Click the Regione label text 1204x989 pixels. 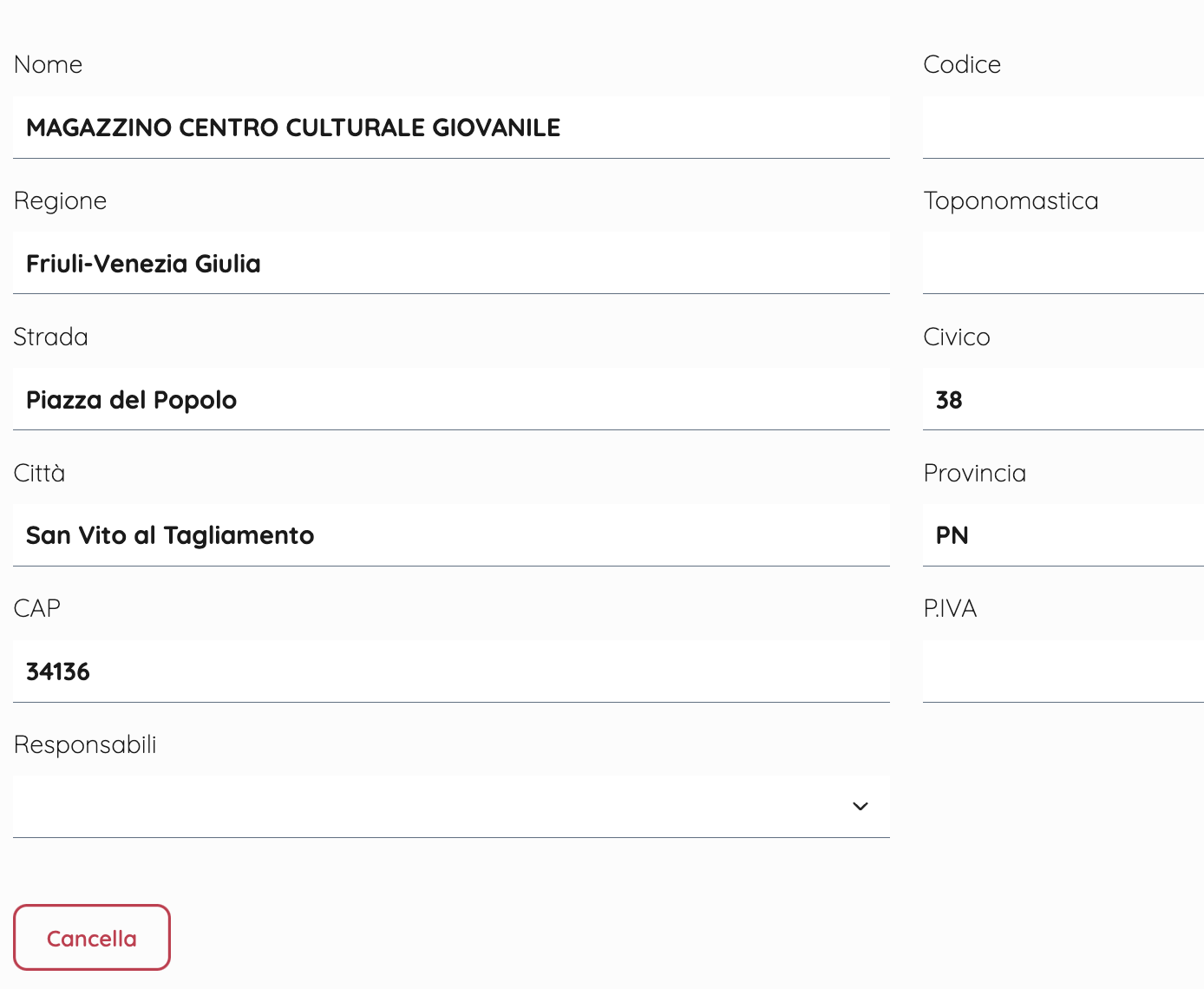point(61,201)
